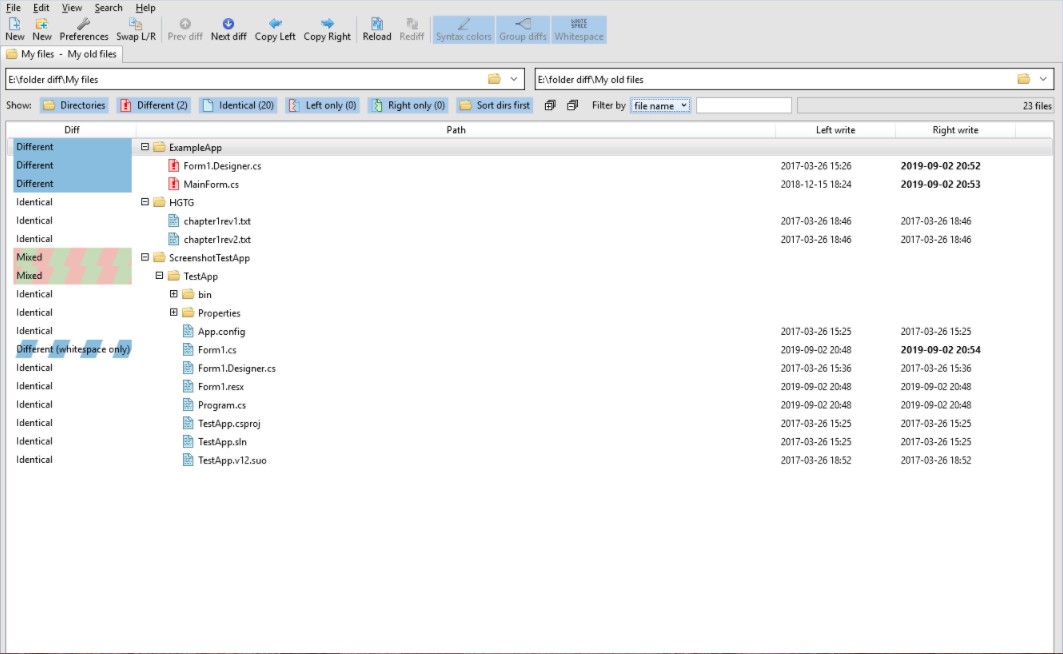Sort by Path column header

[456, 129]
